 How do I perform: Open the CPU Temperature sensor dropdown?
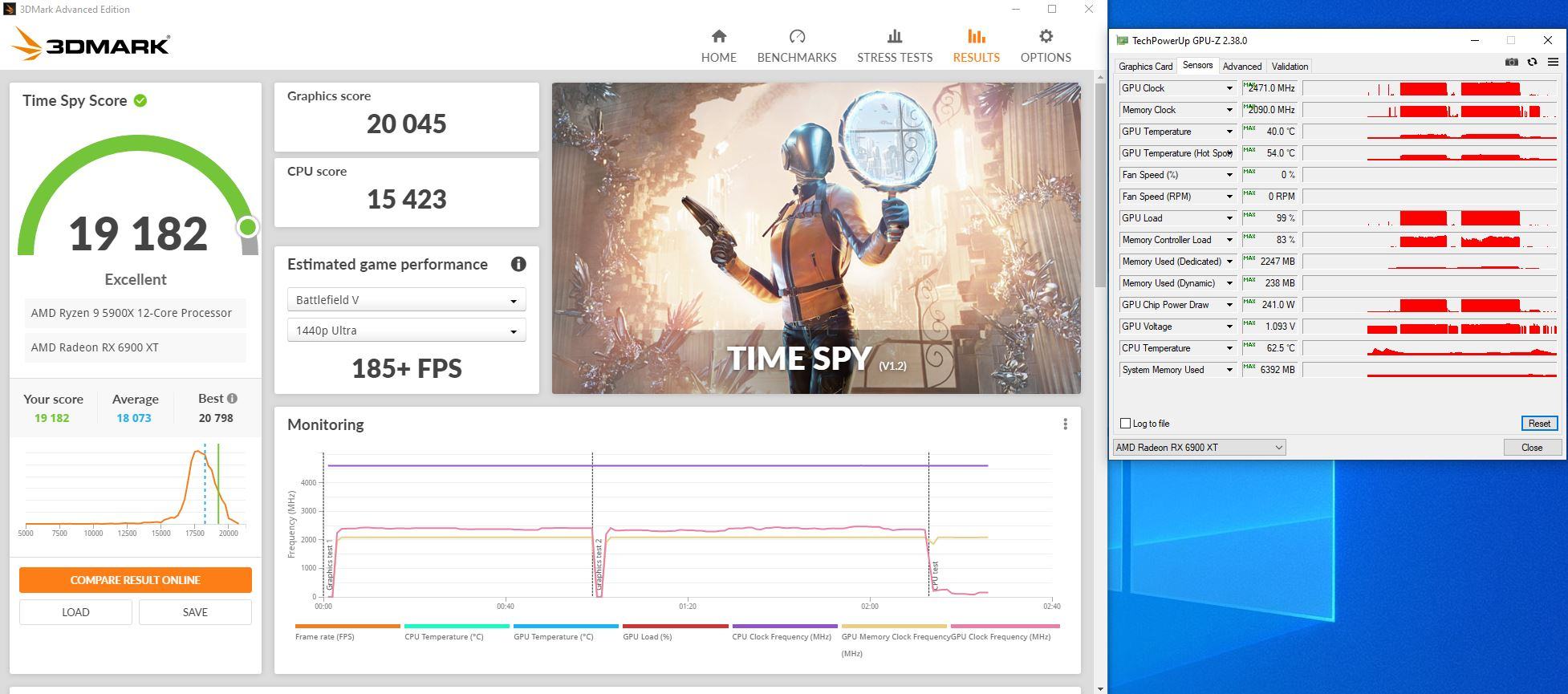1229,348
